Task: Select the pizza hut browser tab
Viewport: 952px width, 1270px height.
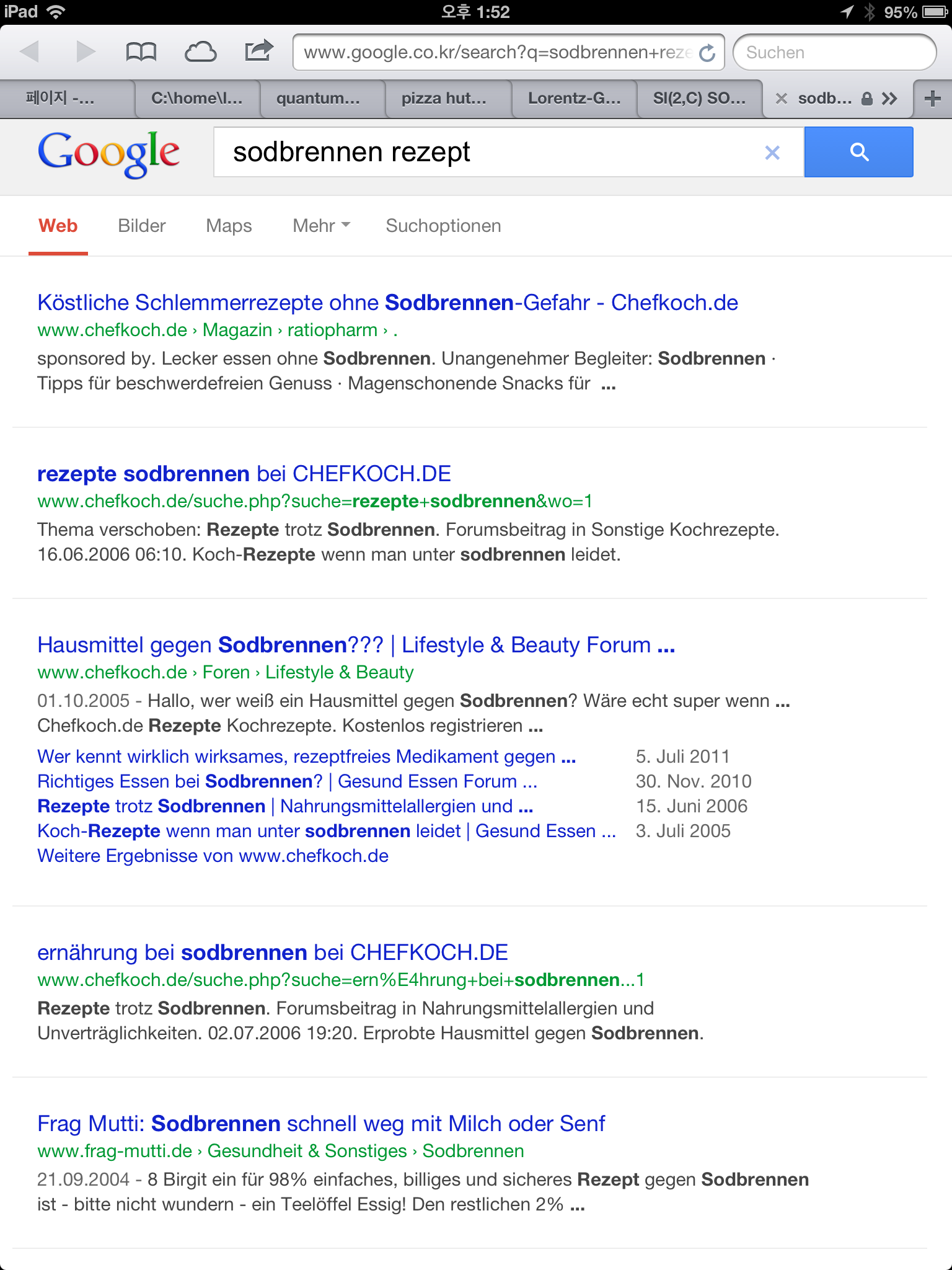Action: (x=444, y=99)
